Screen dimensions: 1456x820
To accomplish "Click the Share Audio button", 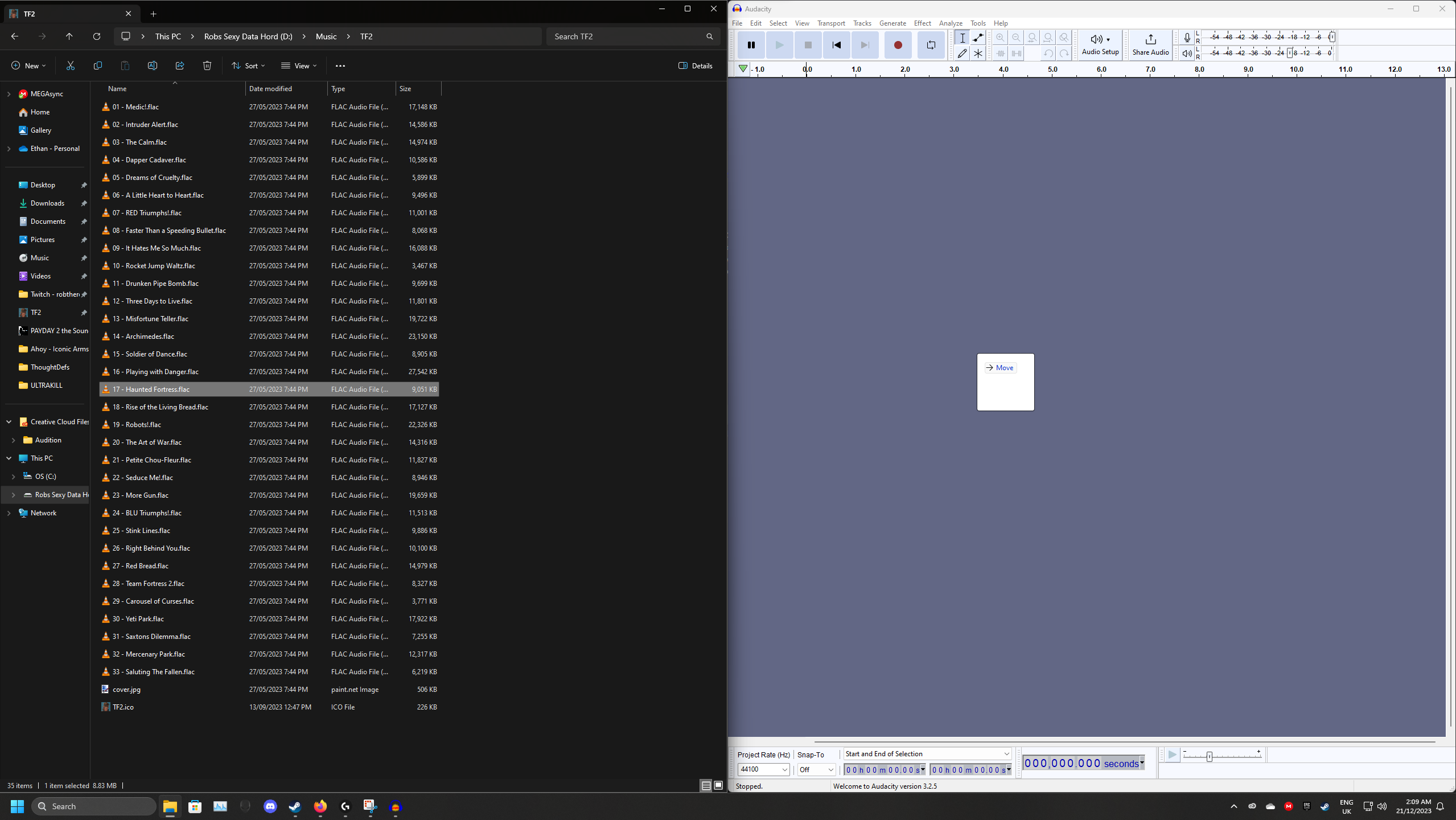I will [1150, 44].
